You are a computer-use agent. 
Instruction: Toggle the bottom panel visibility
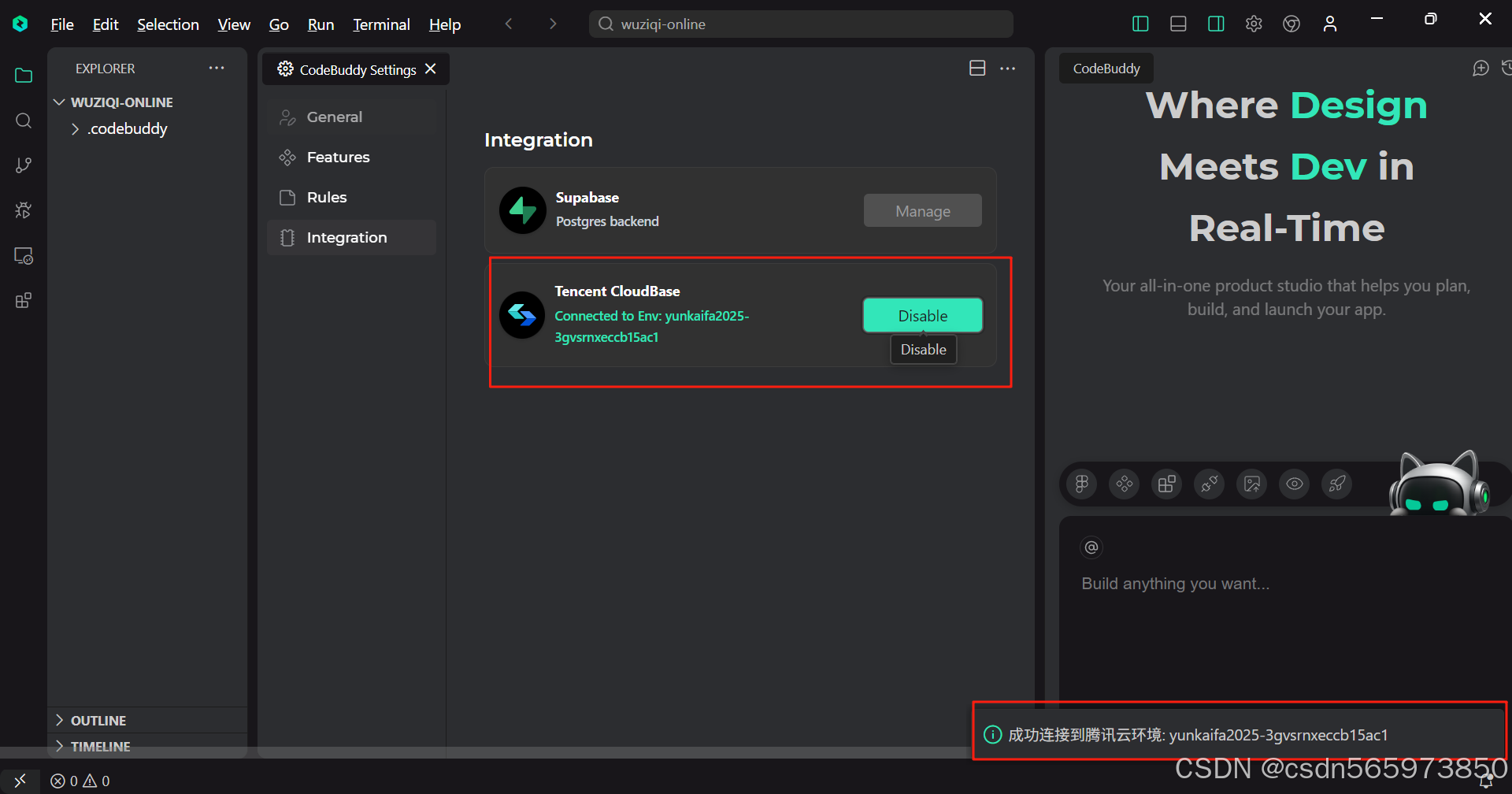tap(1177, 24)
